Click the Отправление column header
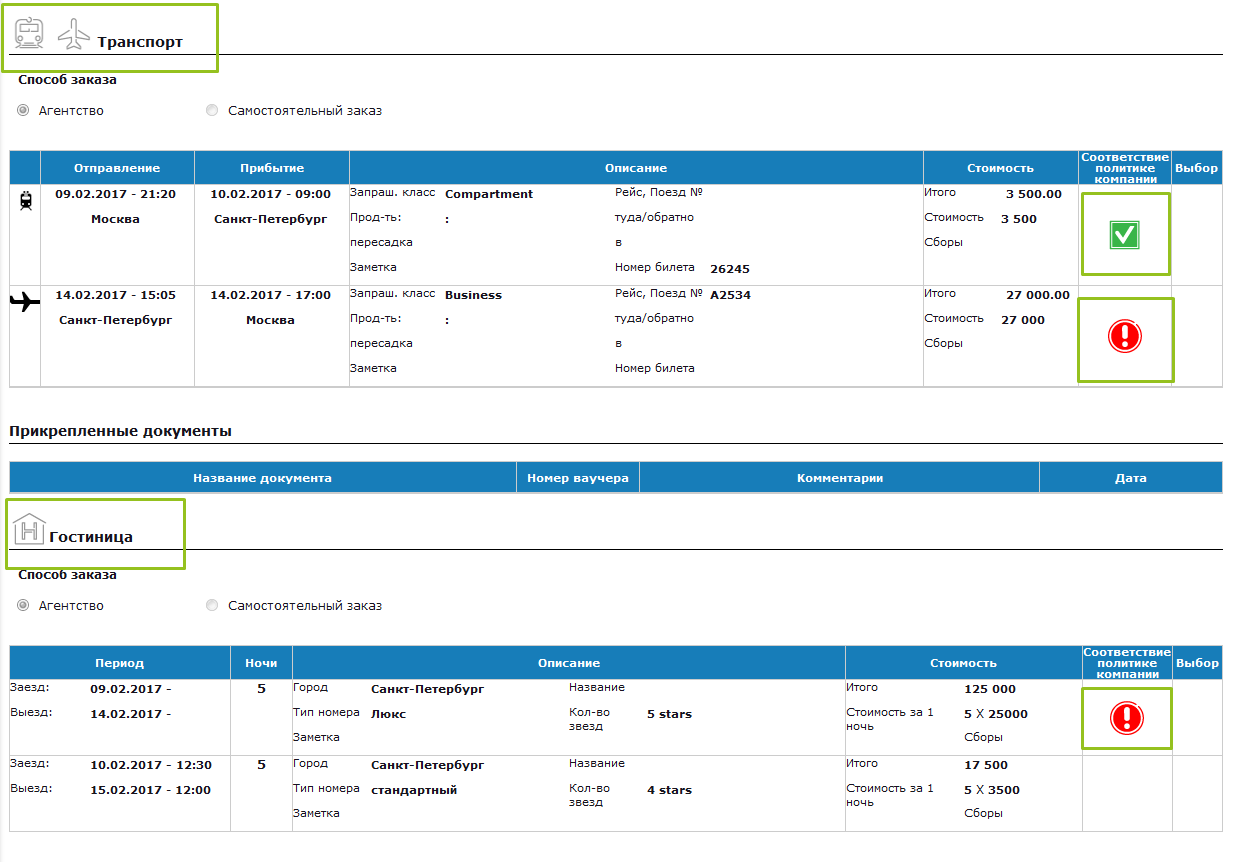Viewport: 1234px width, 862px height. coord(117,168)
